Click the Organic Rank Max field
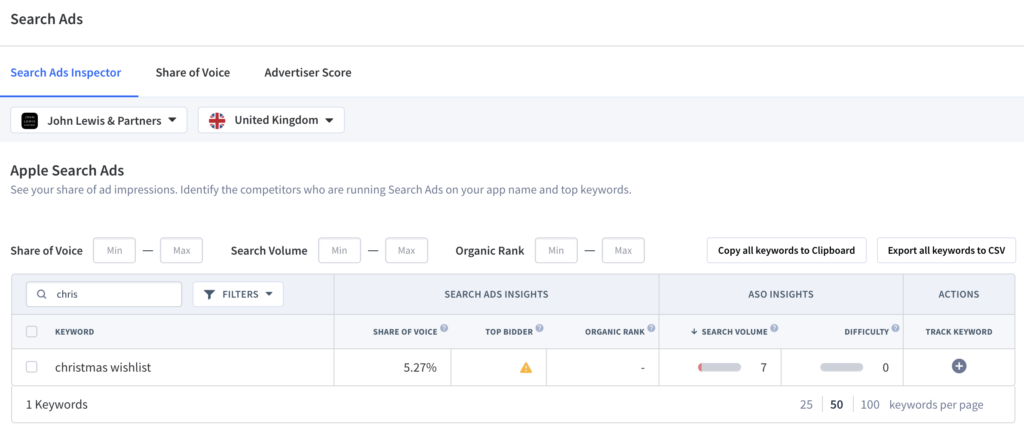The width and height of the screenshot is (1024, 437). [623, 250]
